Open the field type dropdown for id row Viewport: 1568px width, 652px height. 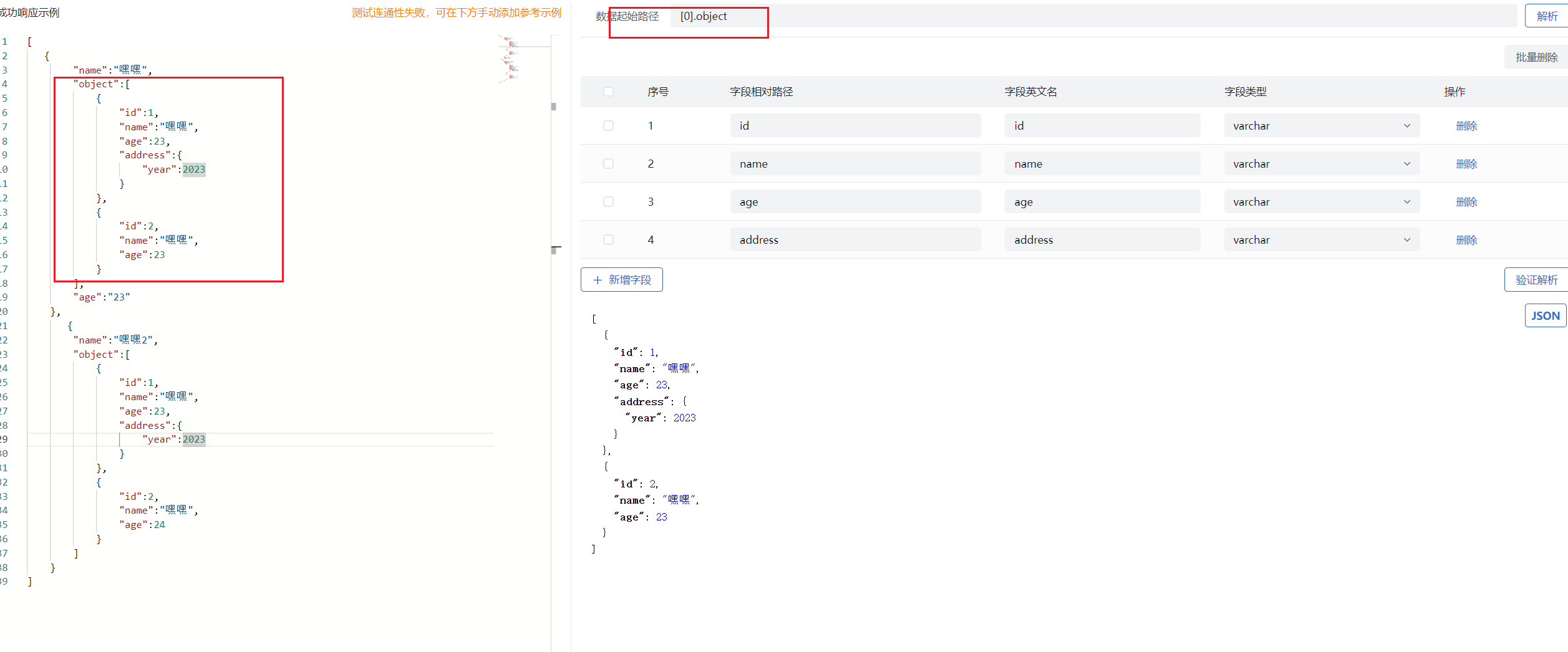1322,125
